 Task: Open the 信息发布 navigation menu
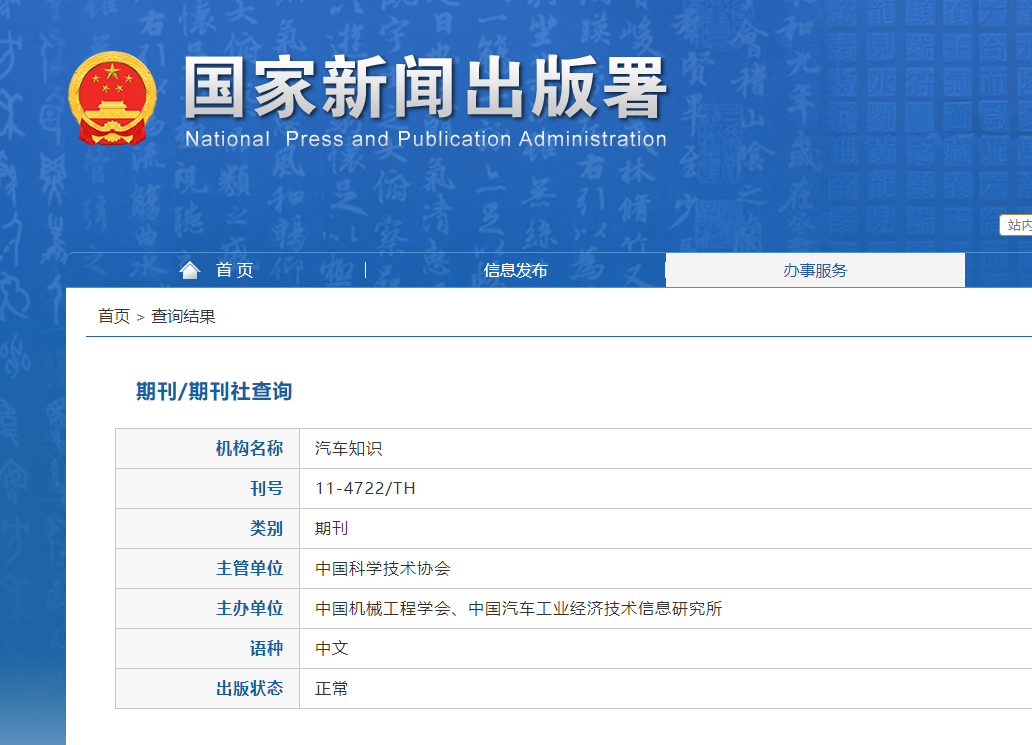(x=515, y=270)
